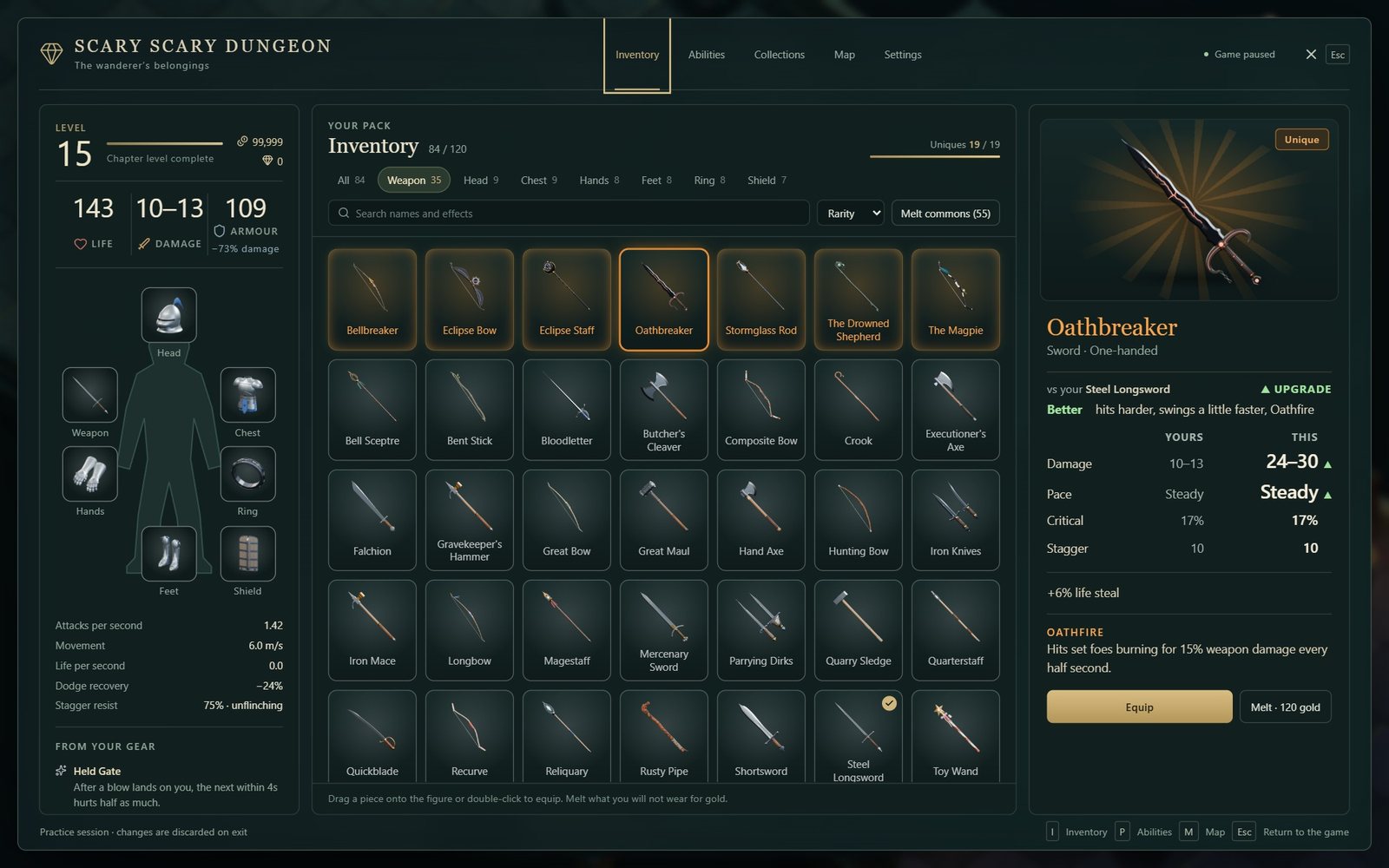Click the Esc button in header

(x=1338, y=55)
